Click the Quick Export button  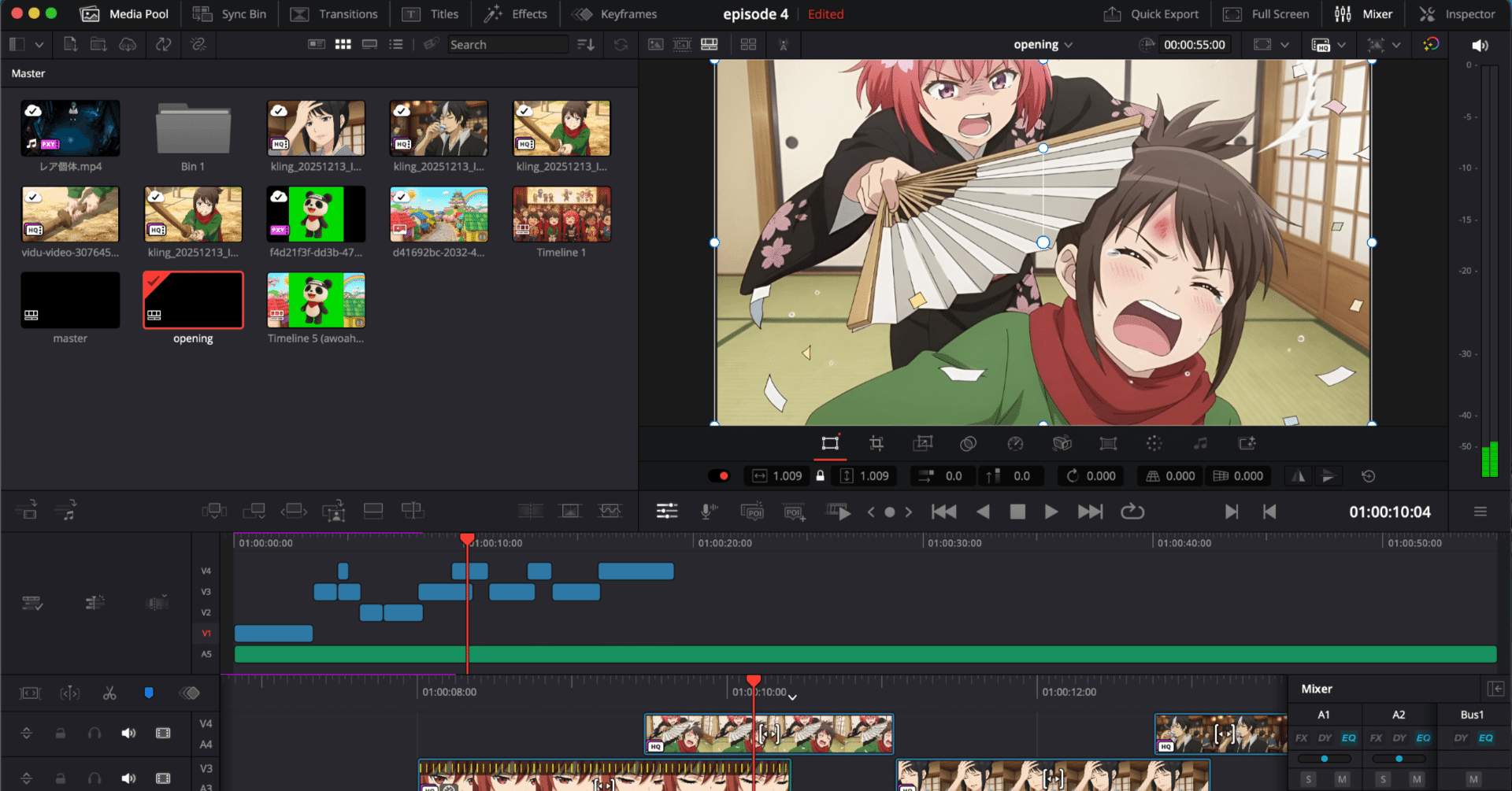[1152, 13]
